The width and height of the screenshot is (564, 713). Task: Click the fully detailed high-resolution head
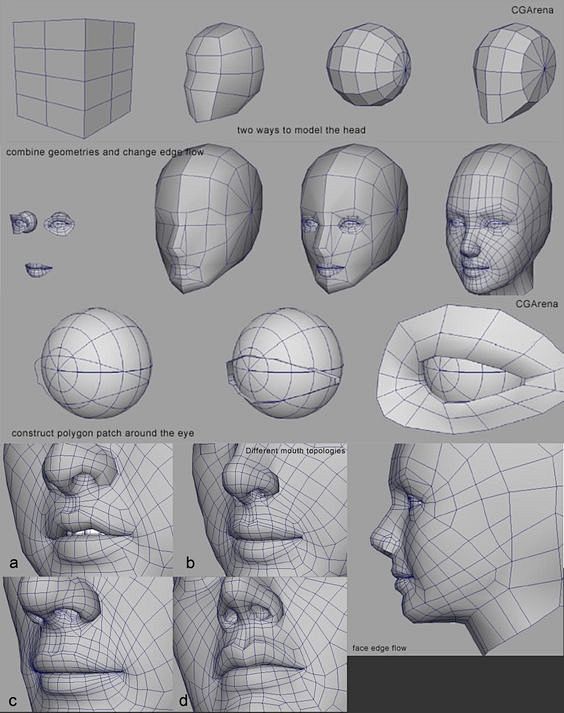[x=499, y=219]
